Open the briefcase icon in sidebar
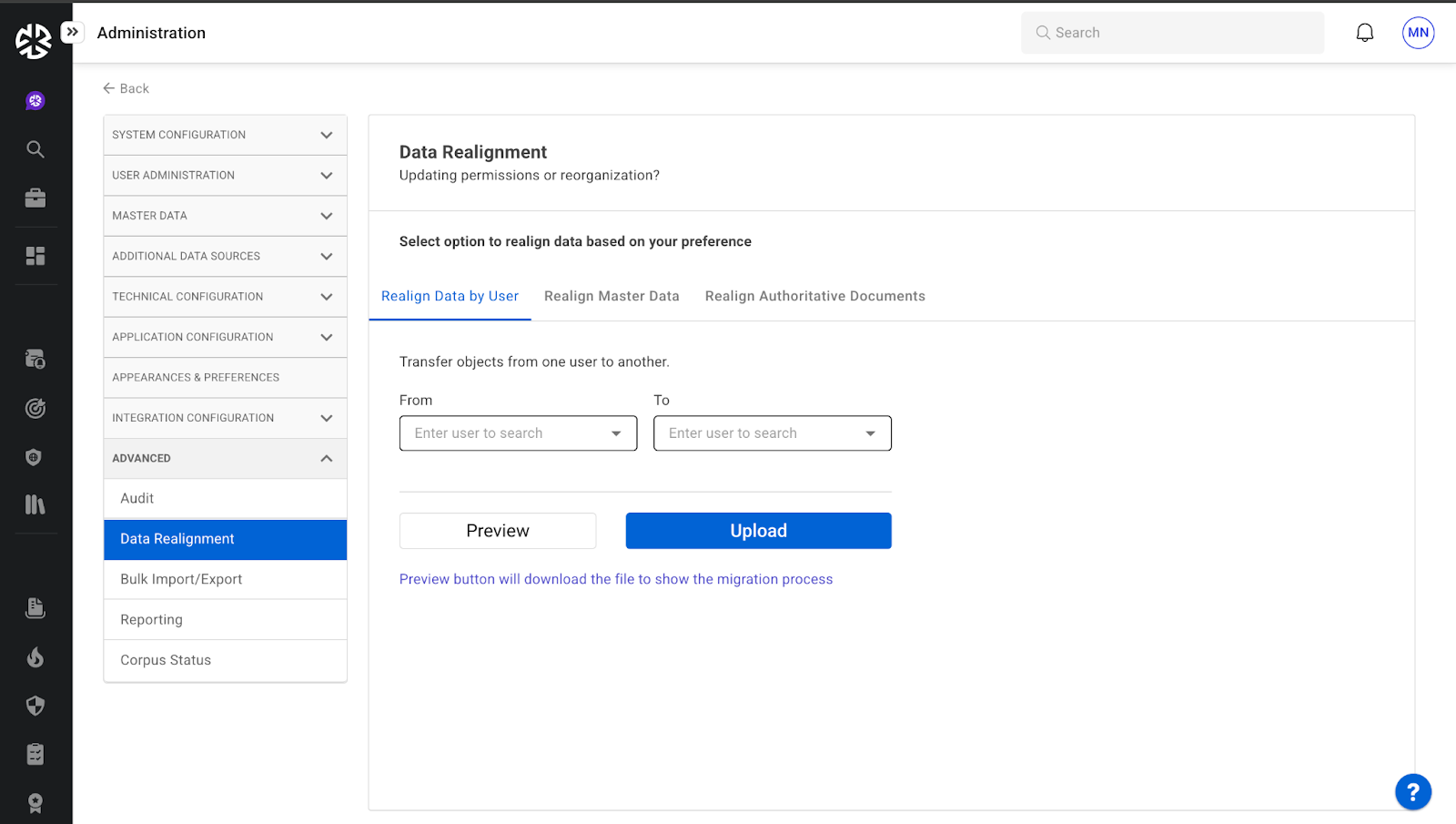The width and height of the screenshot is (1456, 824). [35, 198]
